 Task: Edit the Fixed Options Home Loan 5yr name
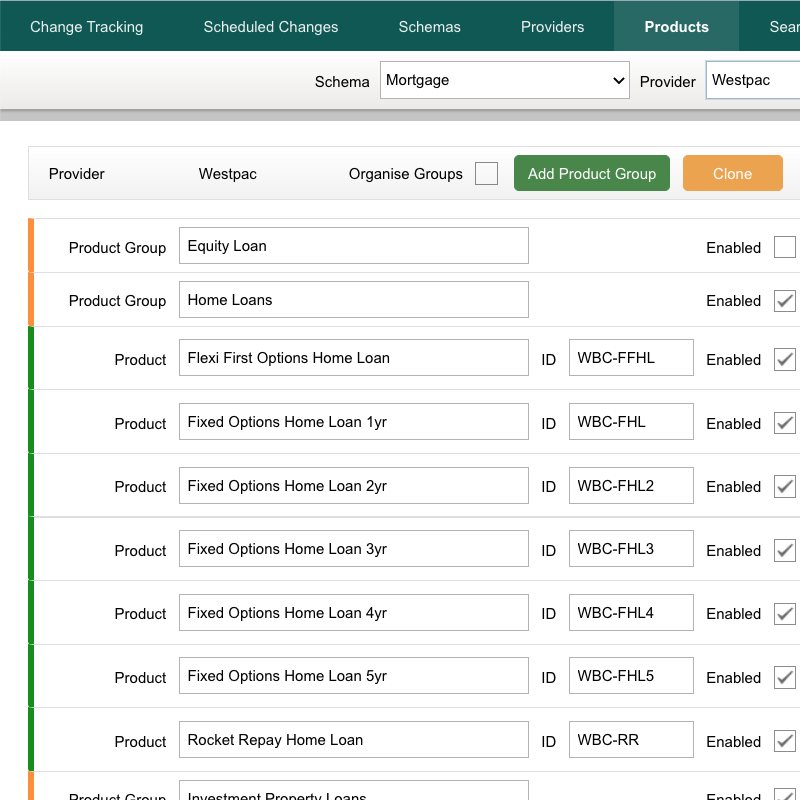click(354, 676)
